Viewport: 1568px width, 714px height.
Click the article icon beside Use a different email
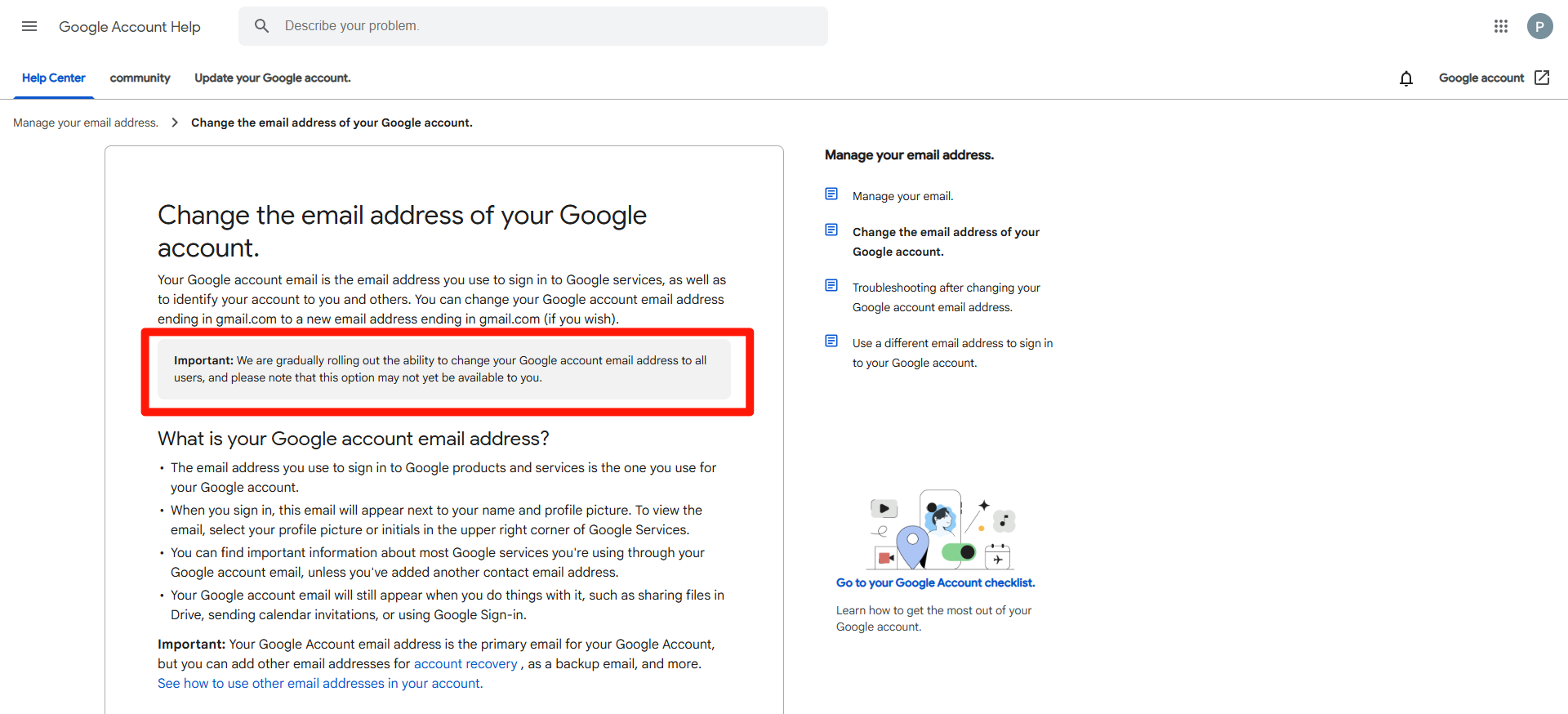pyautogui.click(x=831, y=341)
